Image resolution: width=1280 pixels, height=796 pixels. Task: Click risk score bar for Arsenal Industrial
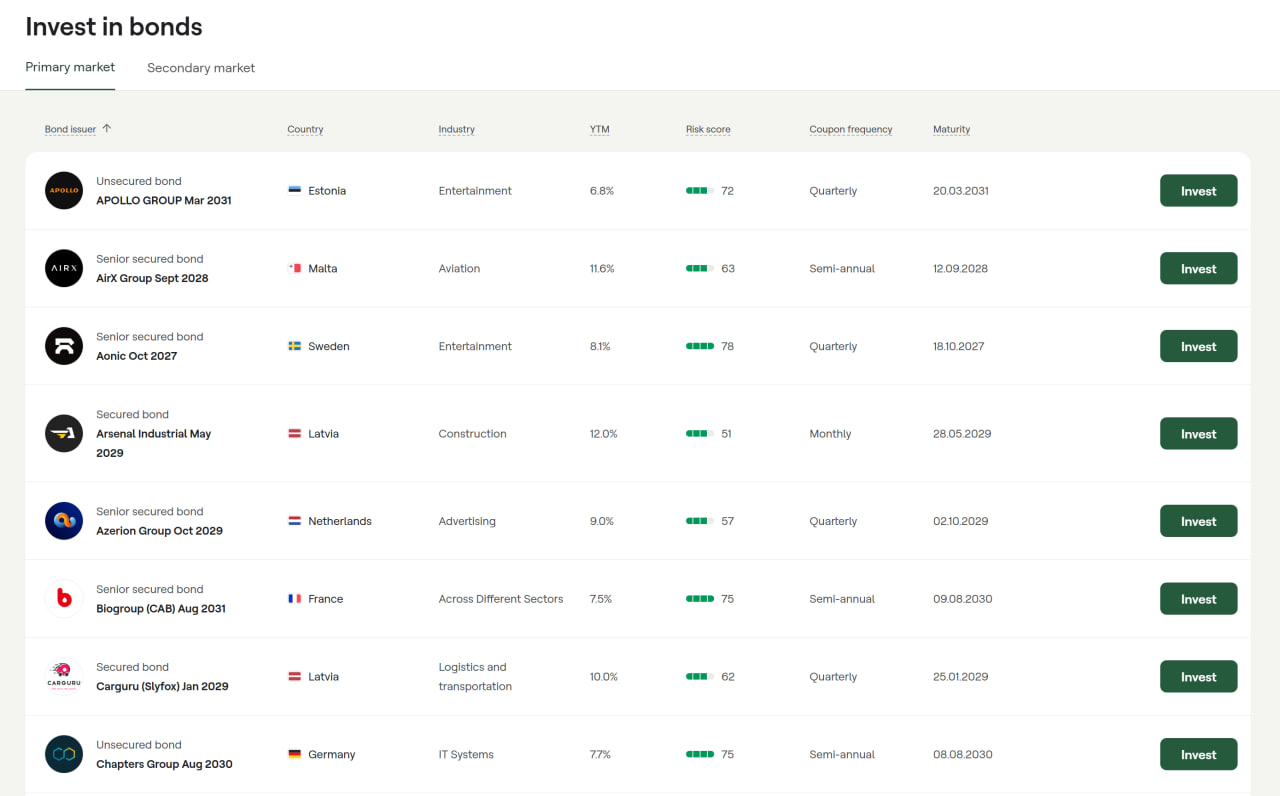tap(698, 434)
